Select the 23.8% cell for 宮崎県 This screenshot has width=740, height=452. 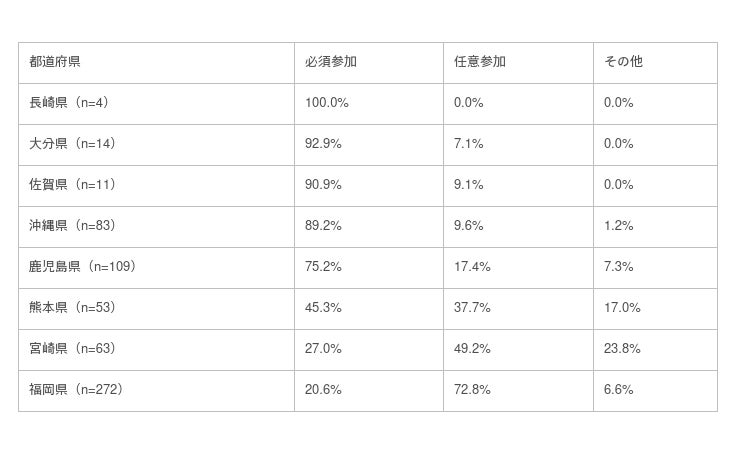(x=622, y=349)
